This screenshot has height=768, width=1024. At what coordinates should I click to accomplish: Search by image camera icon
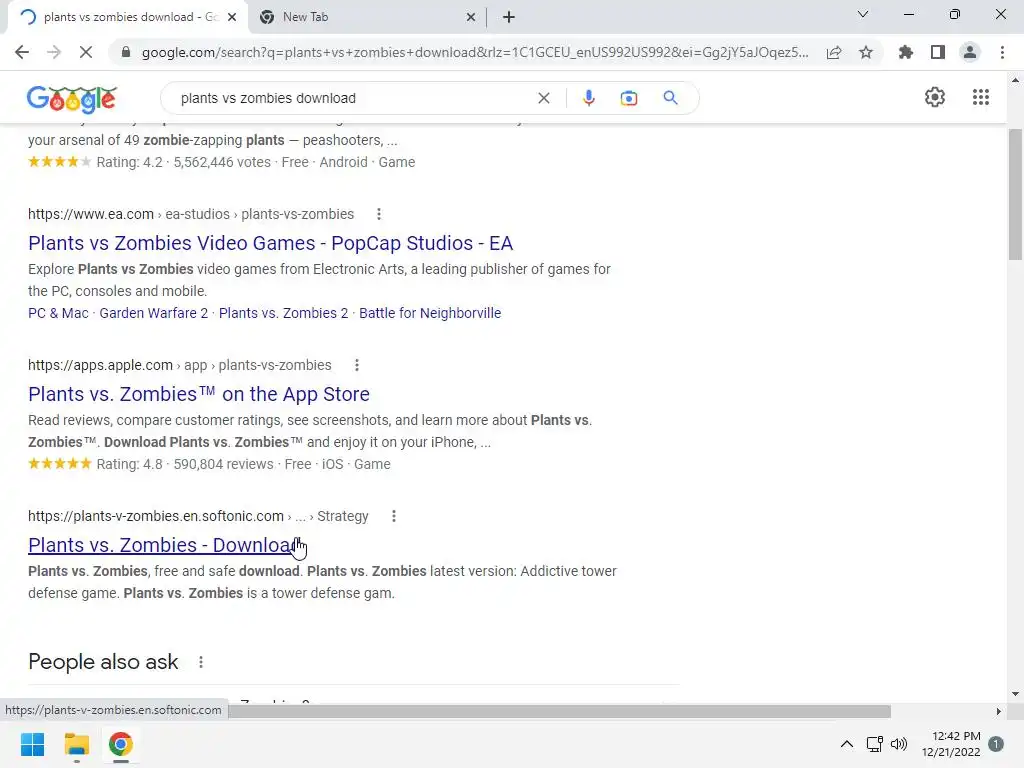(x=628, y=98)
